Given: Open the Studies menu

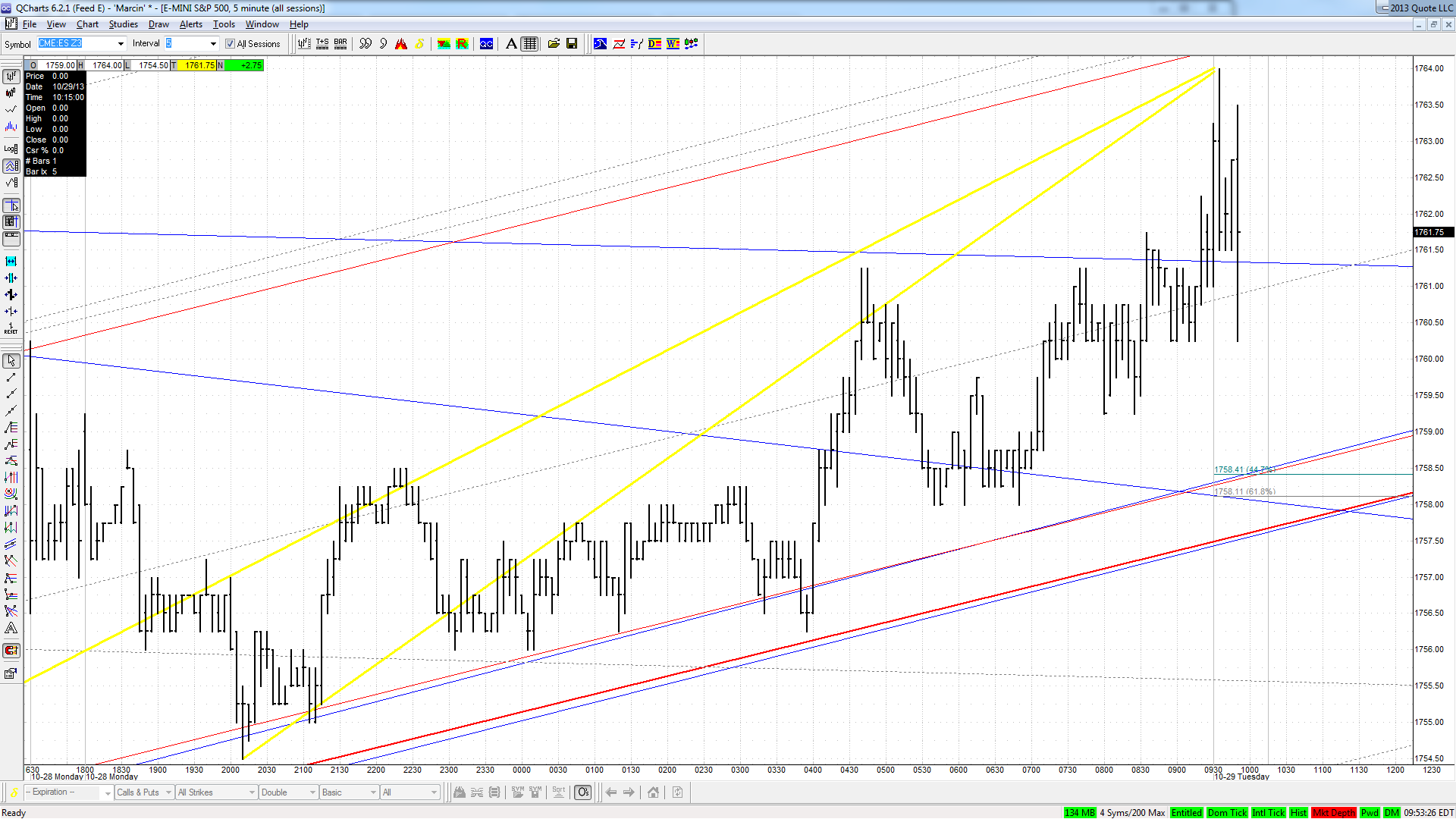Looking at the screenshot, I should click(123, 24).
